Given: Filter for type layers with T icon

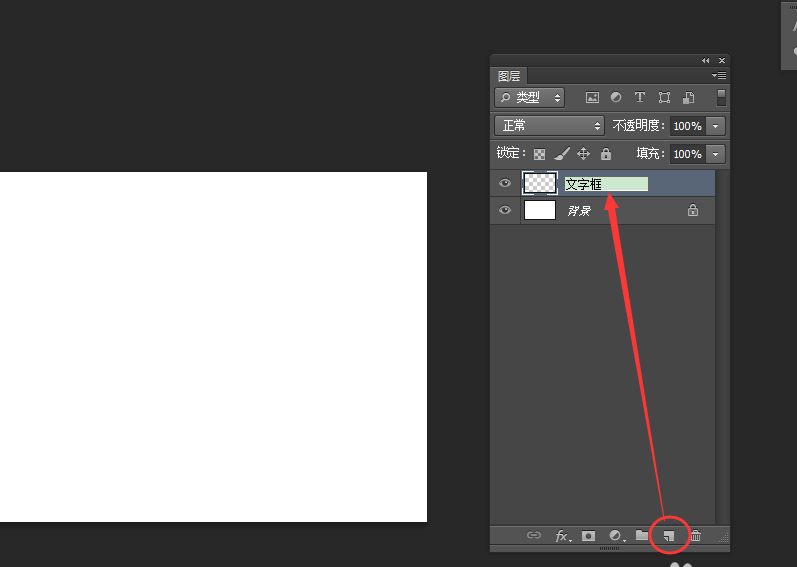Looking at the screenshot, I should 639,97.
